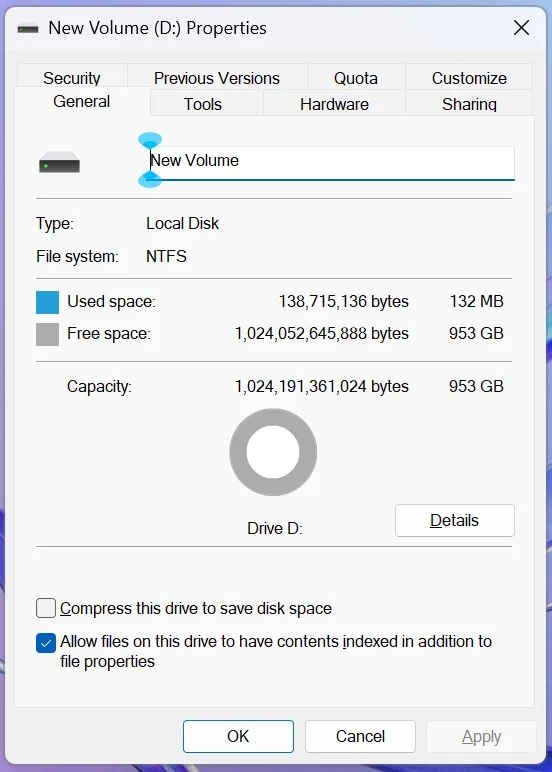Switch to the Security tab
The width and height of the screenshot is (552, 772).
72,77
